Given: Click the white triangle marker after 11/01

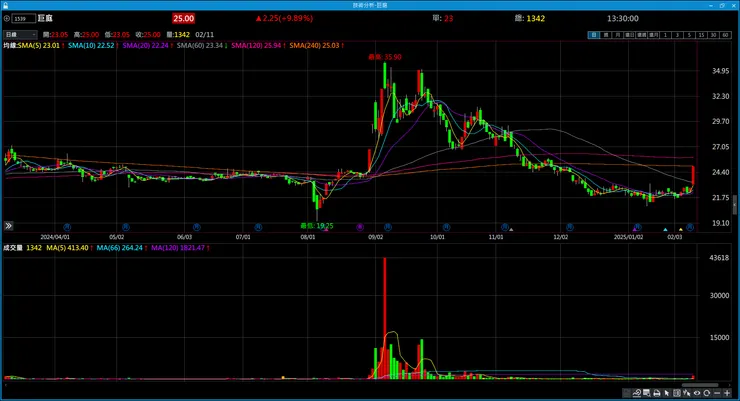Looking at the screenshot, I should (511, 230).
